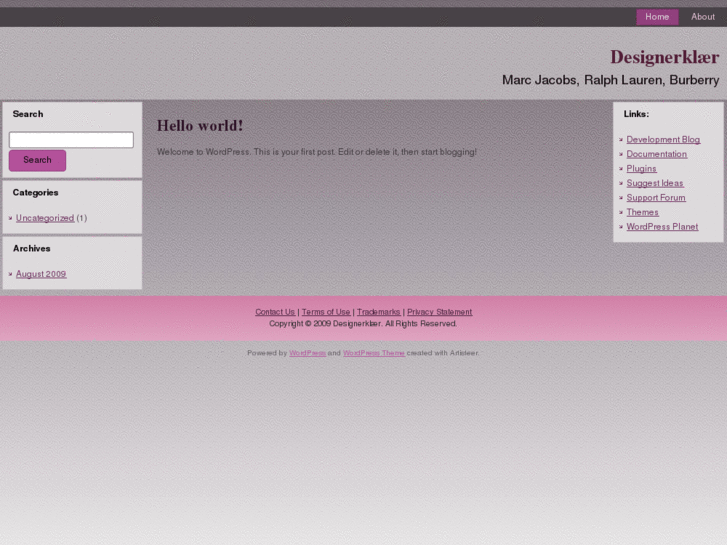Click Privacy Statement footer link
The height and width of the screenshot is (545, 727).
440,312
